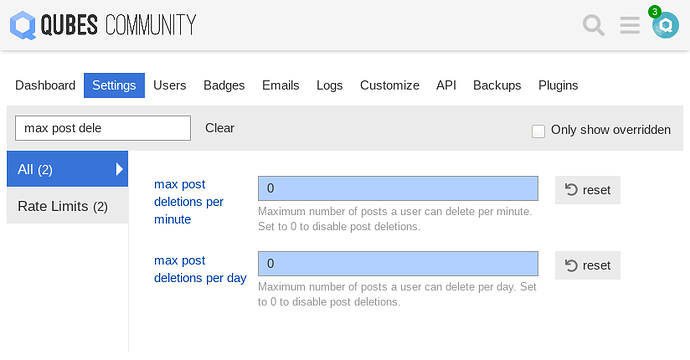Select the 'All (2)' category

point(67,169)
